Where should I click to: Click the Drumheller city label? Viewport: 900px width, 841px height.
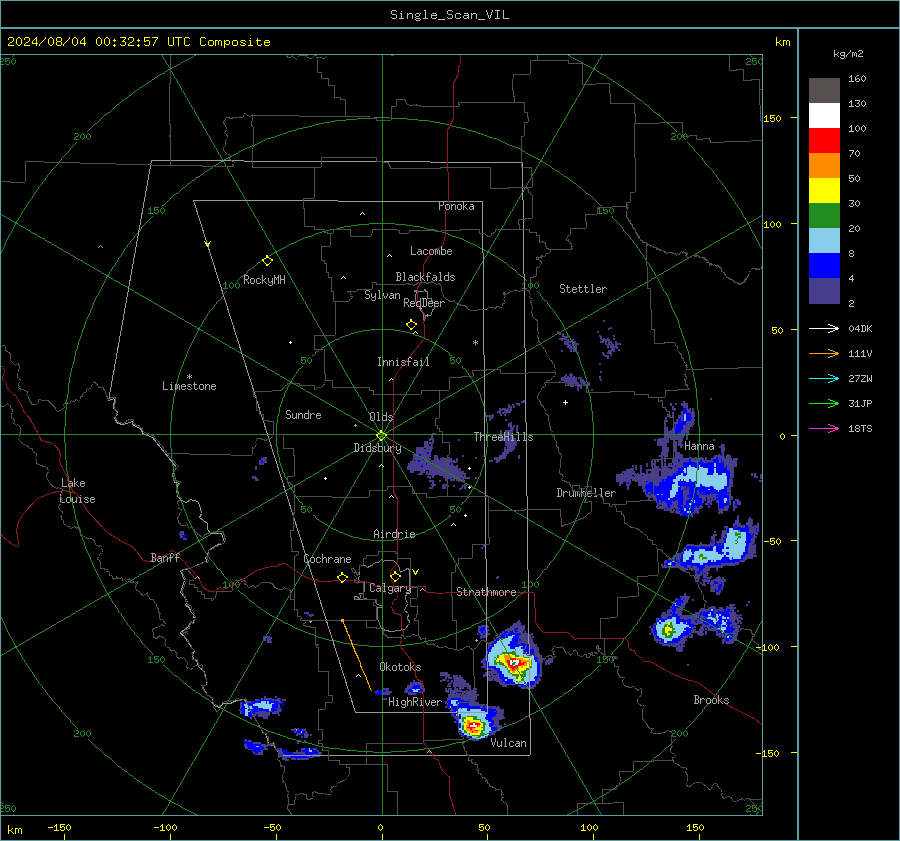(586, 493)
